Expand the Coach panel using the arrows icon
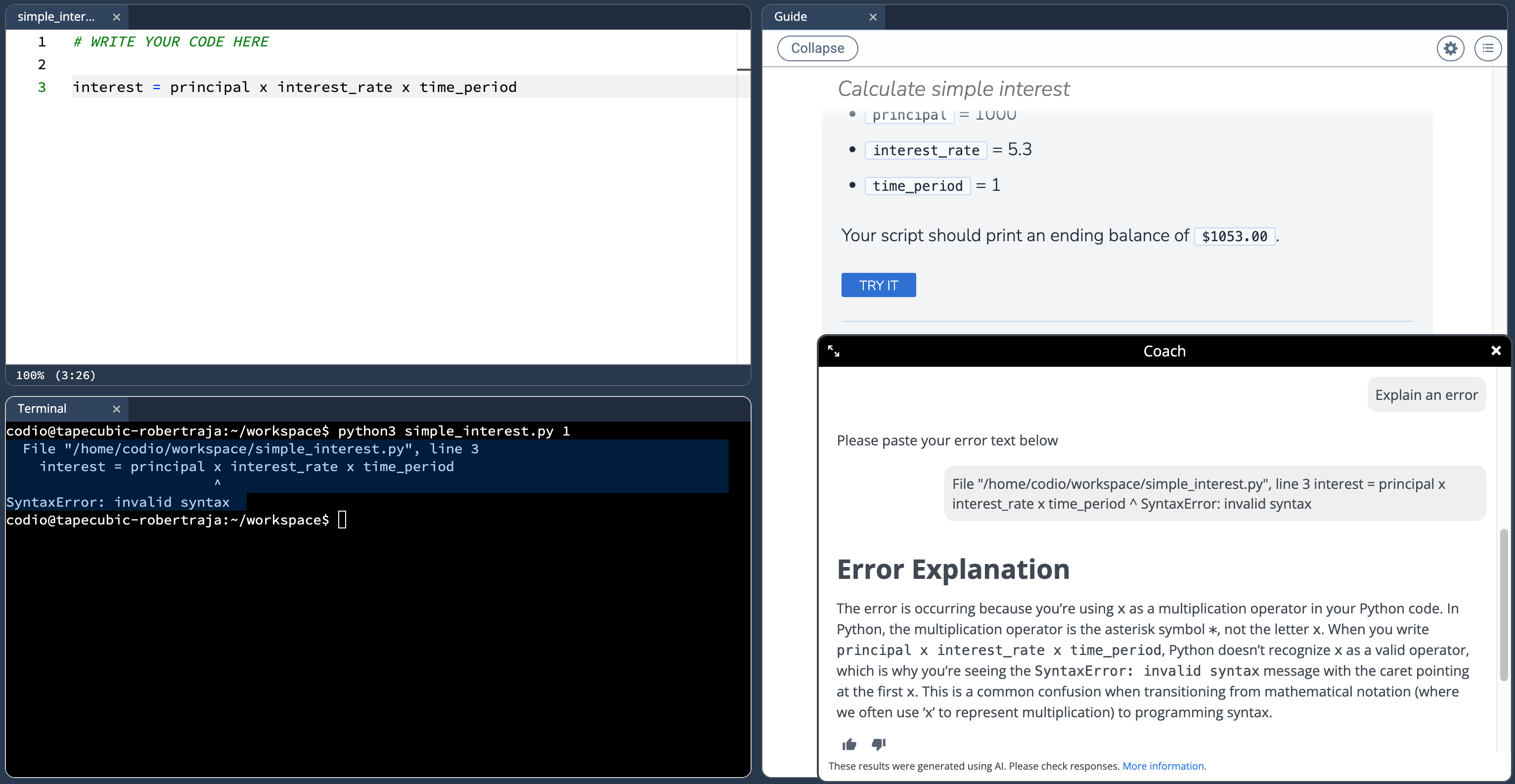The image size is (1515, 784). click(834, 351)
